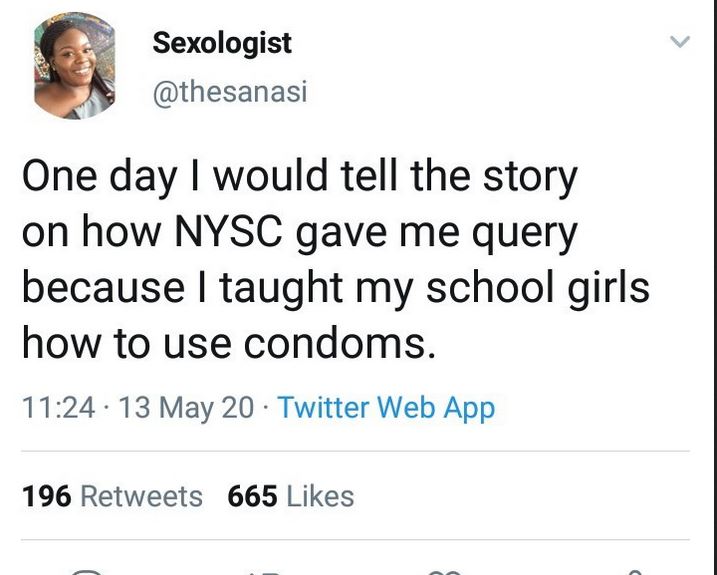Image resolution: width=717 pixels, height=575 pixels.
Task: View the 665 Likes list
Action: [291, 496]
